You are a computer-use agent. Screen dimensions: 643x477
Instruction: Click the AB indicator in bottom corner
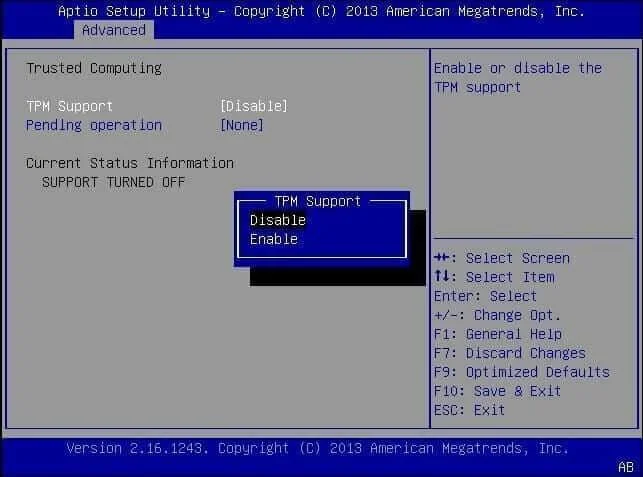point(626,467)
